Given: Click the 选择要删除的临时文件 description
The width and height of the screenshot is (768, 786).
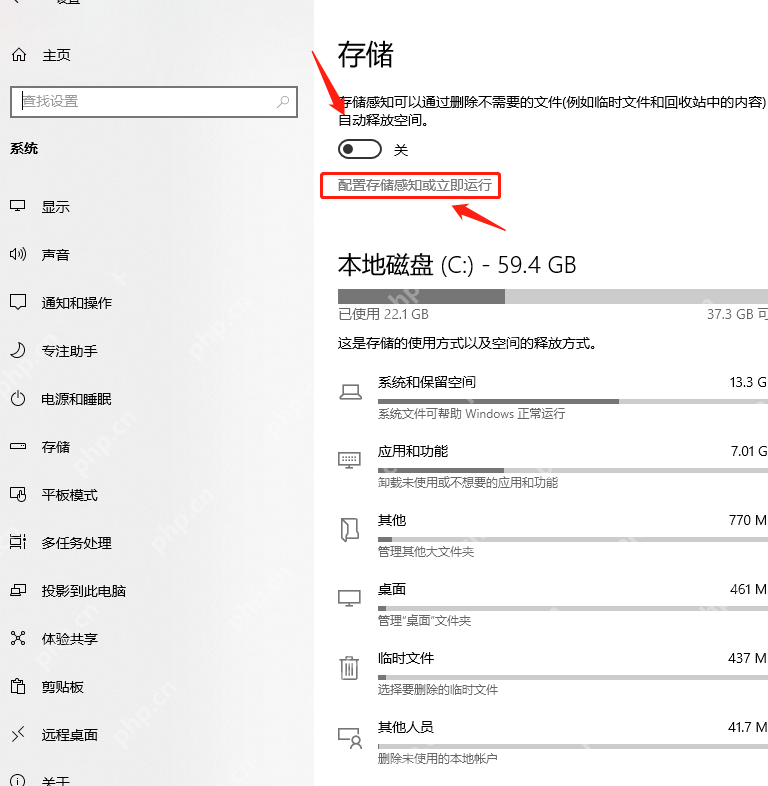Looking at the screenshot, I should (x=438, y=690).
